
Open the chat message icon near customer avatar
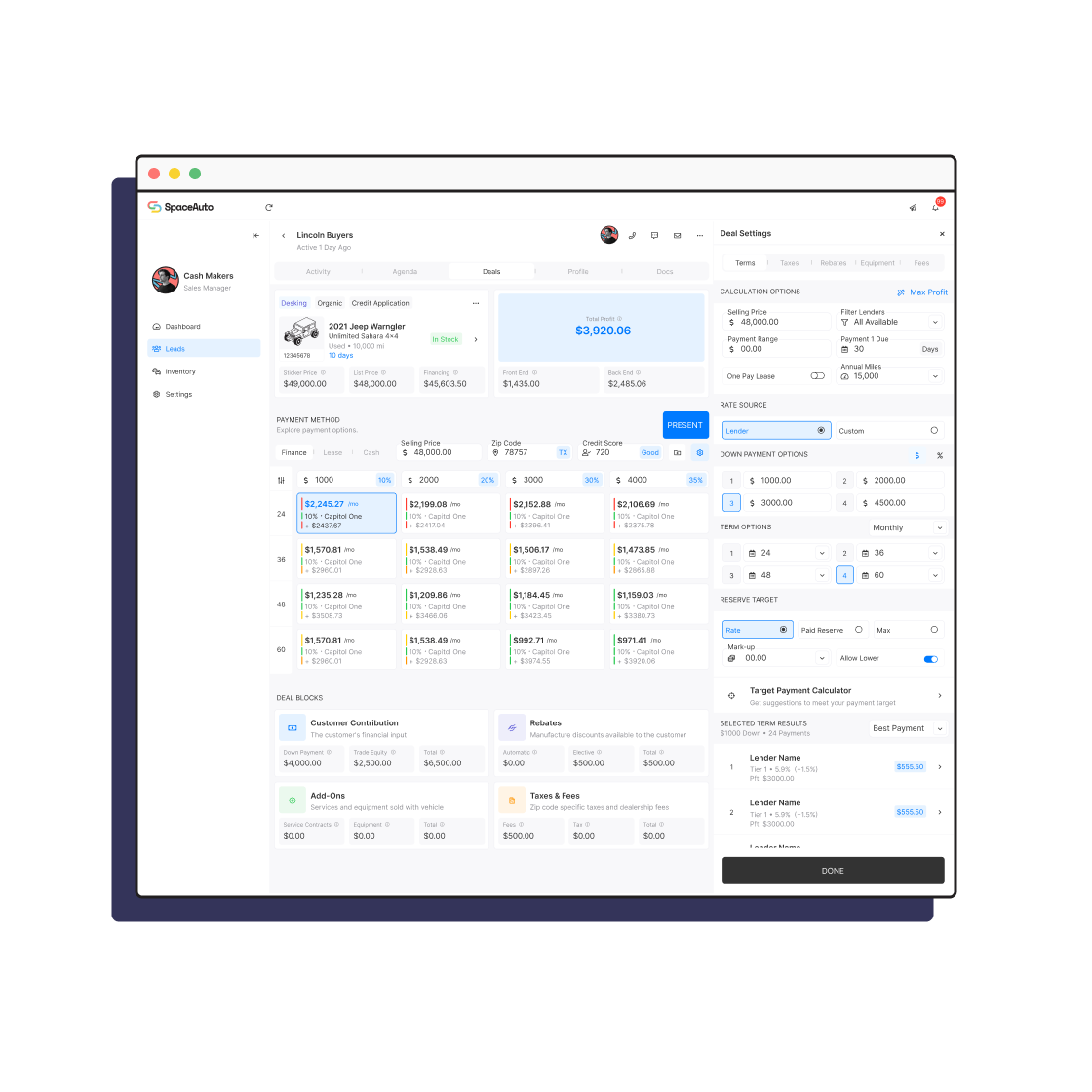click(654, 235)
